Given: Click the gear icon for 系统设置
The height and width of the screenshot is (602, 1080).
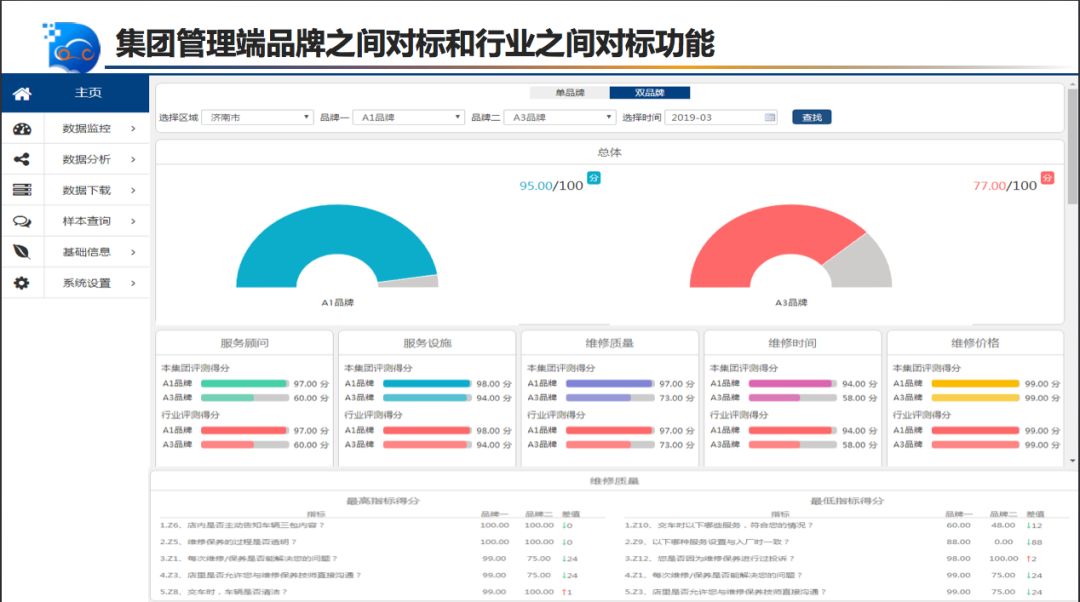Looking at the screenshot, I should tap(22, 283).
